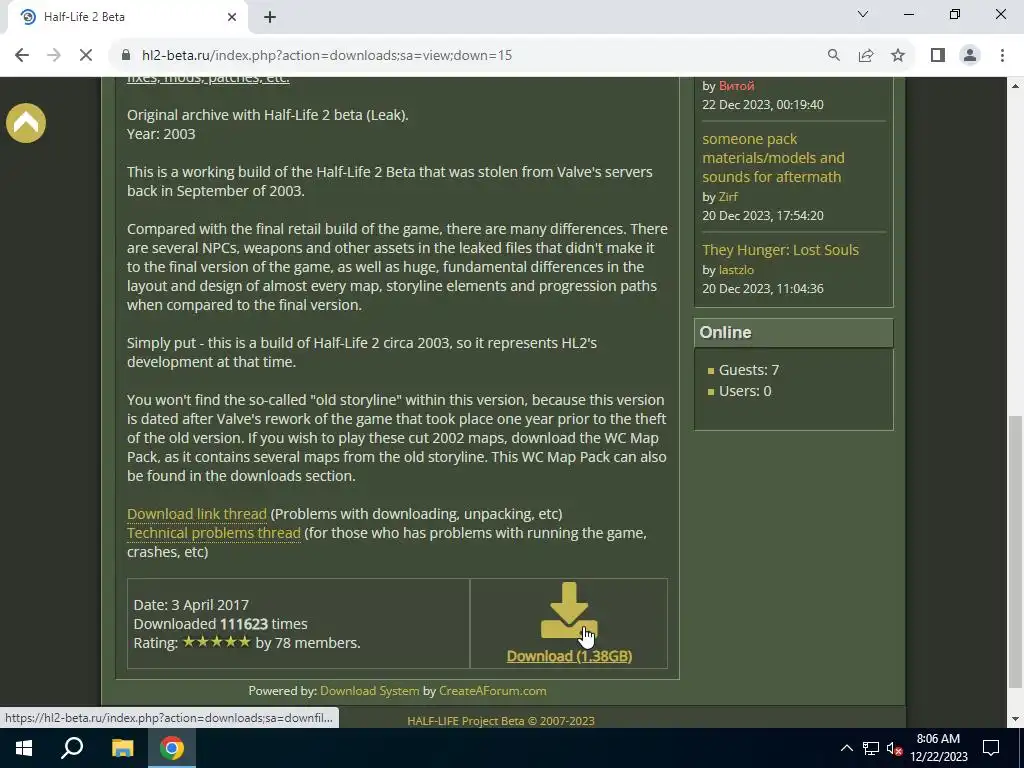
Task: Expand the tab search chevron
Action: tap(863, 14)
